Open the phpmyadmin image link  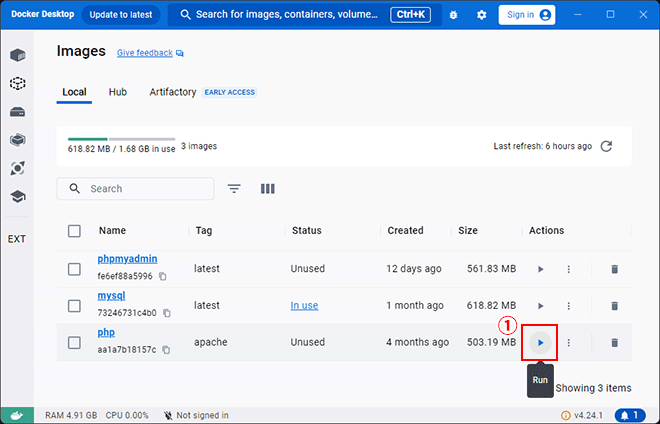click(x=128, y=259)
